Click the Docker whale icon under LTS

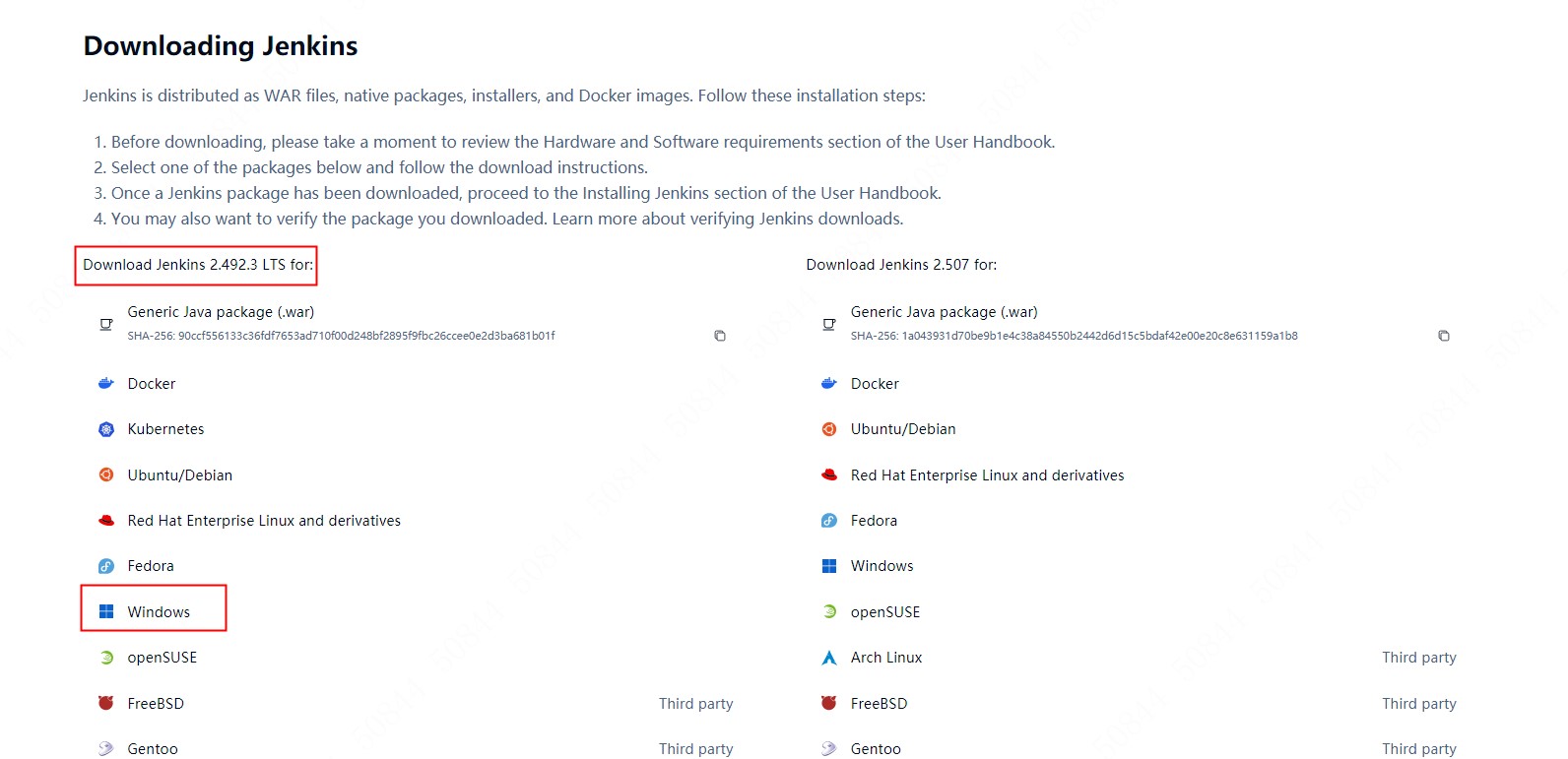click(106, 384)
